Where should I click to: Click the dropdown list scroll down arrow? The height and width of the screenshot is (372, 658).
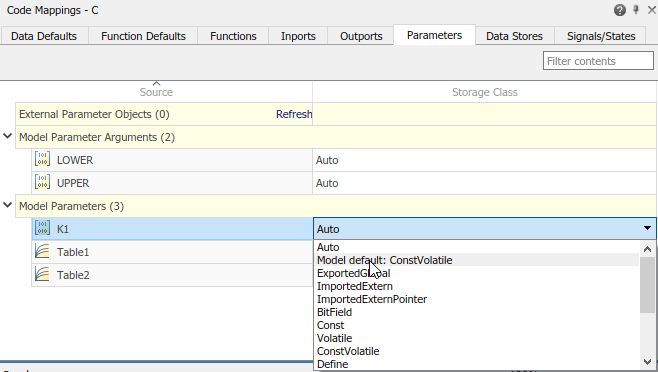647,362
